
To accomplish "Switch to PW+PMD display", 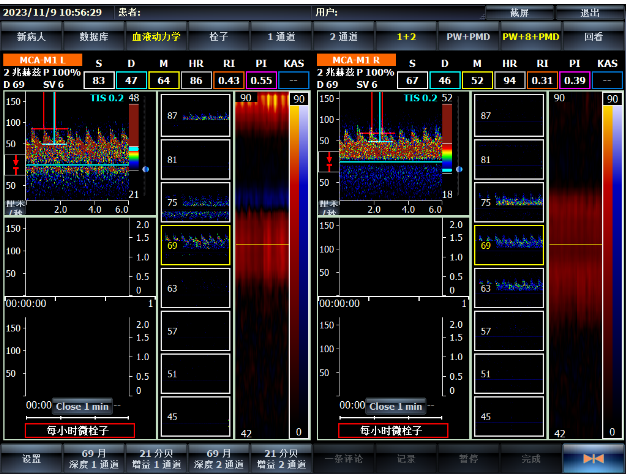I will click(469, 37).
